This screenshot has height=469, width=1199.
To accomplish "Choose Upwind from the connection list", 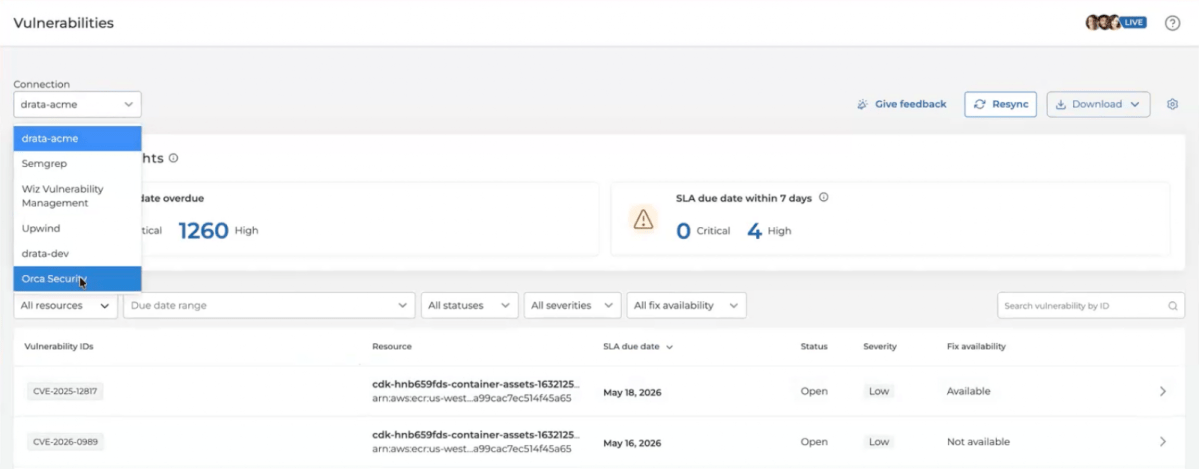I will point(77,228).
